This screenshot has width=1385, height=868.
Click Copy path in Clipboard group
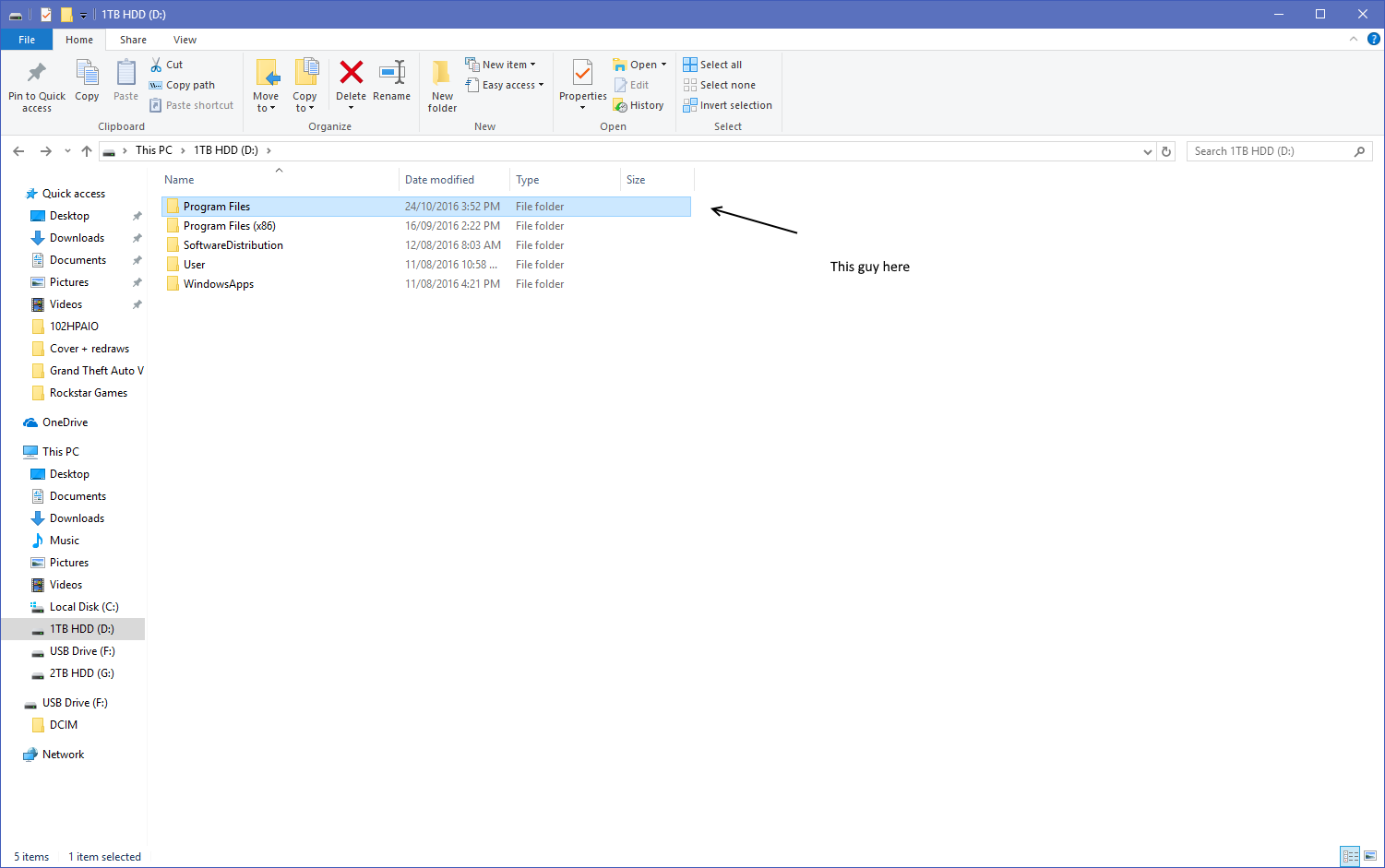[x=183, y=85]
